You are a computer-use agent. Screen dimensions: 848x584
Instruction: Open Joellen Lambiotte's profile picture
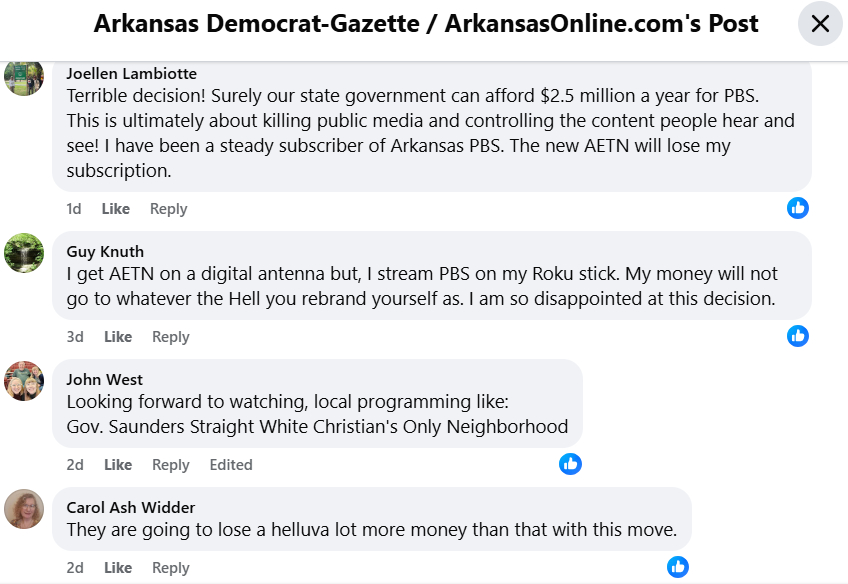[x=24, y=77]
